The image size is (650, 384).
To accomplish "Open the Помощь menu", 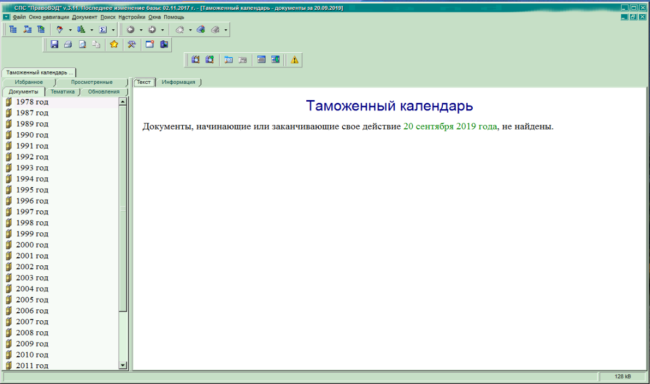I will [174, 17].
